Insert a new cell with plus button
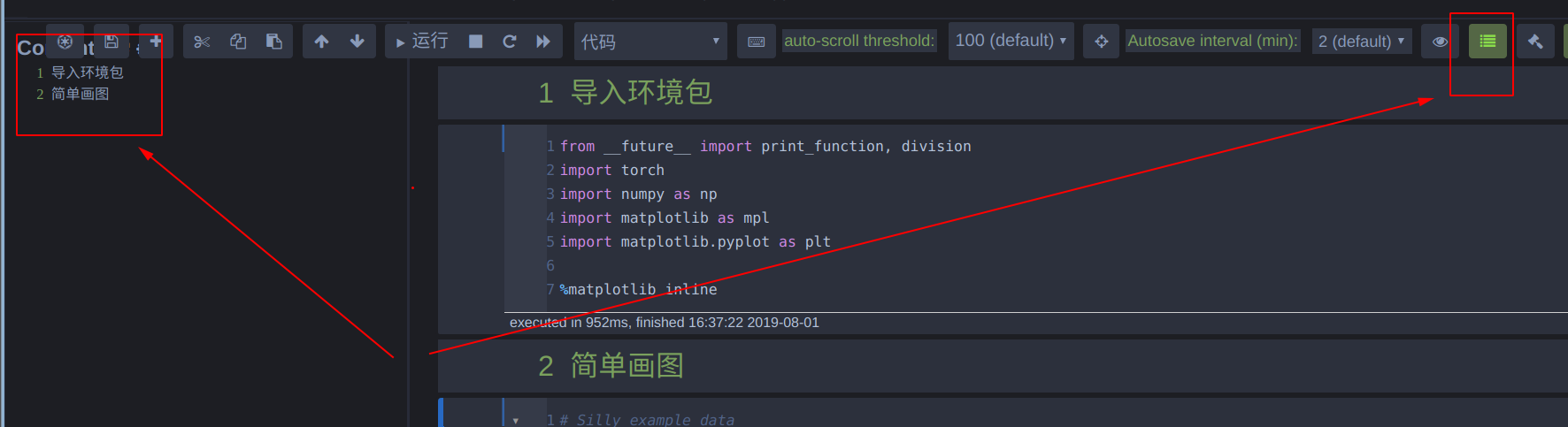 [156, 42]
